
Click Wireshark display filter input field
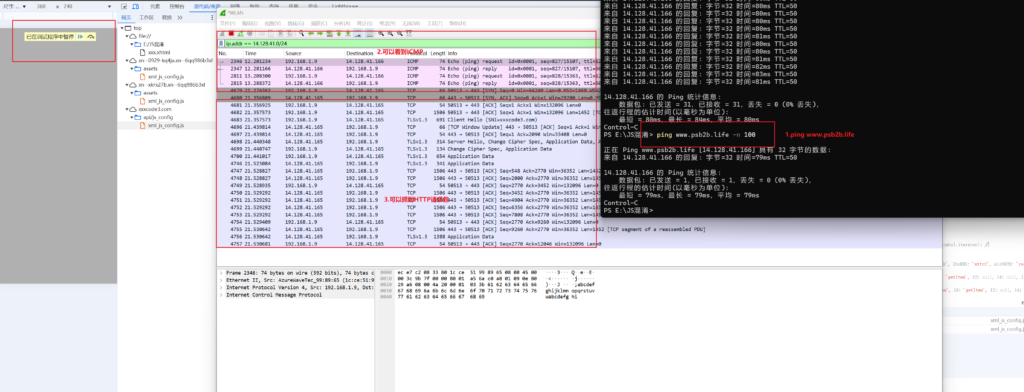pyautogui.click(x=411, y=44)
